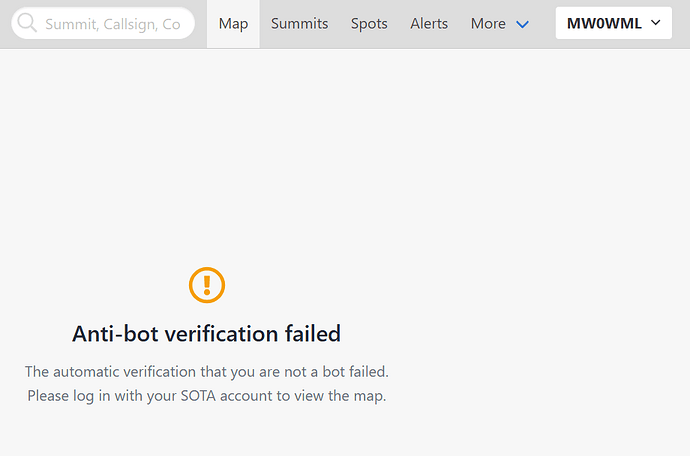This screenshot has height=456, width=690.
Task: Go to the Spots tab
Action: [369, 23]
